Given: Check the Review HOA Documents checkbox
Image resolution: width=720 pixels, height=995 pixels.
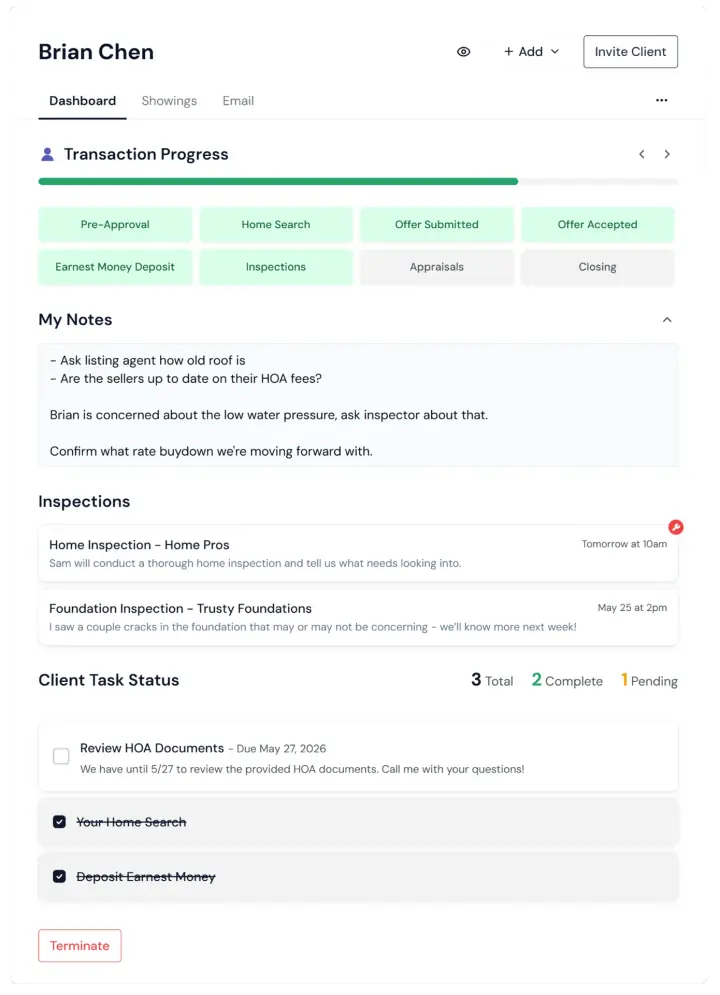Looking at the screenshot, I should click(x=61, y=756).
